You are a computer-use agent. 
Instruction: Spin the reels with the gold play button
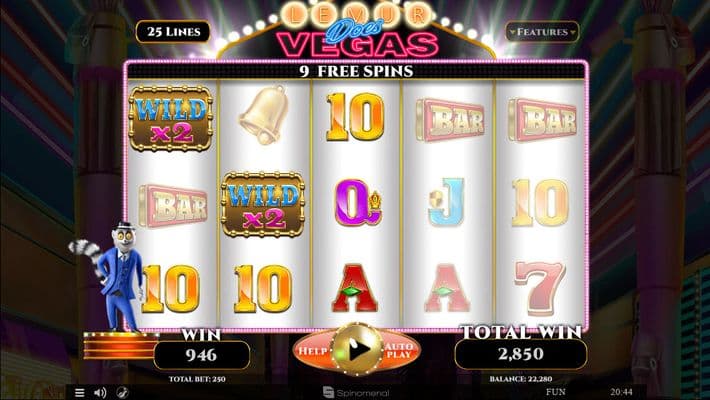tap(357, 349)
